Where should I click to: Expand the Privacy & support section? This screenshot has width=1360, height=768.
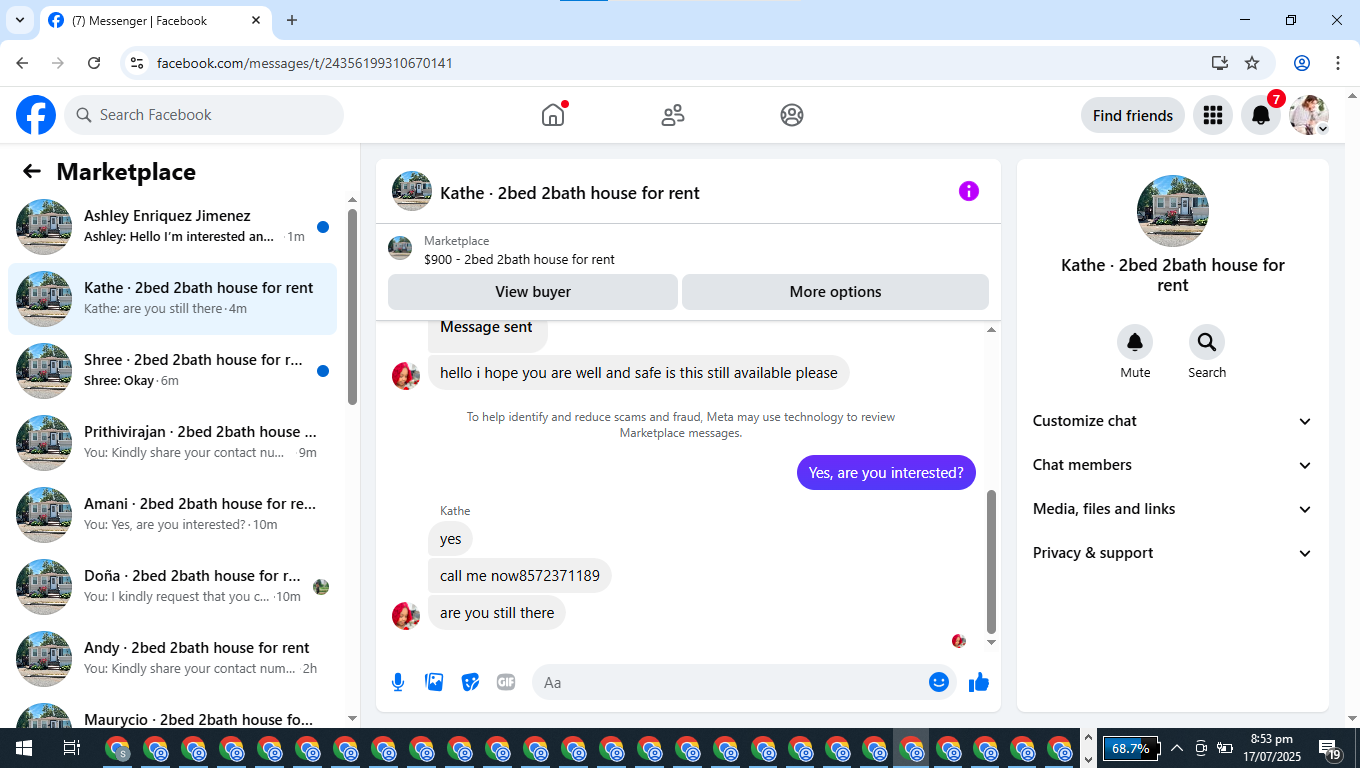tap(1173, 553)
